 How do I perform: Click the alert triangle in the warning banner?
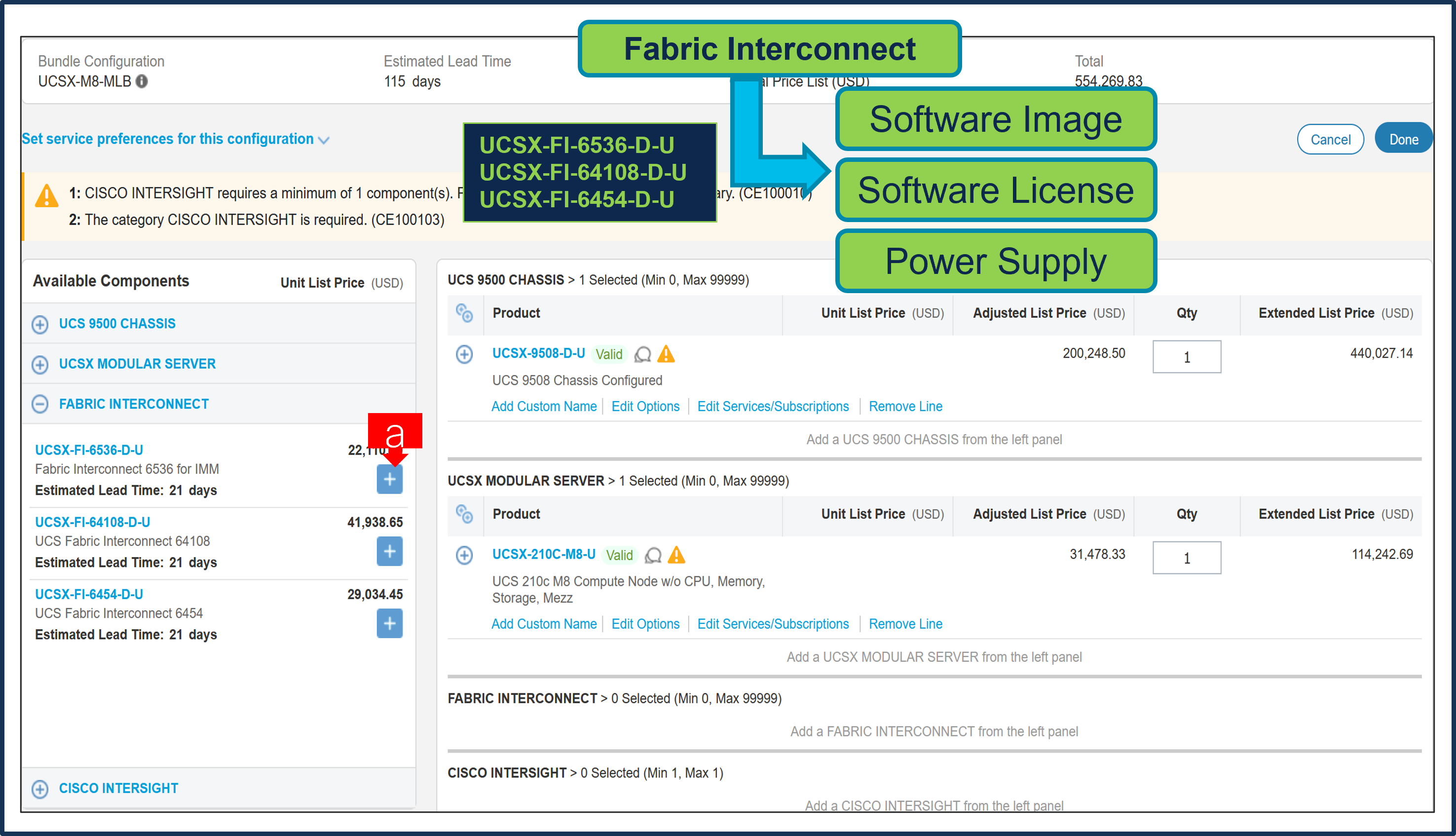(x=46, y=196)
